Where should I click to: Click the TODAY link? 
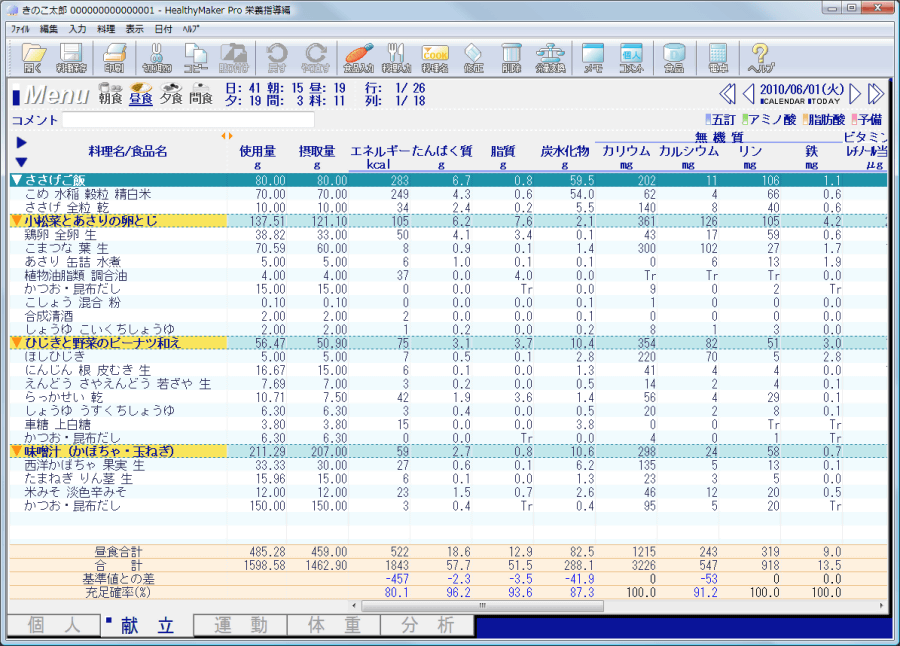825,102
